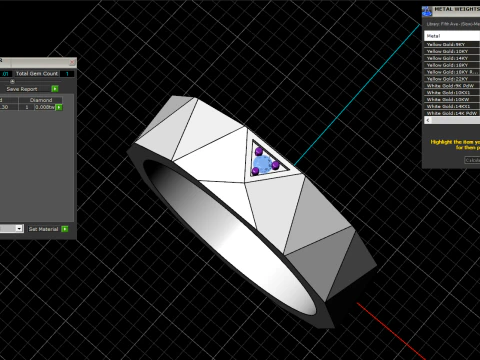This screenshot has height=360, width=480.
Task: Click the green arrow beside Save Report
Action: pyautogui.click(x=55, y=89)
